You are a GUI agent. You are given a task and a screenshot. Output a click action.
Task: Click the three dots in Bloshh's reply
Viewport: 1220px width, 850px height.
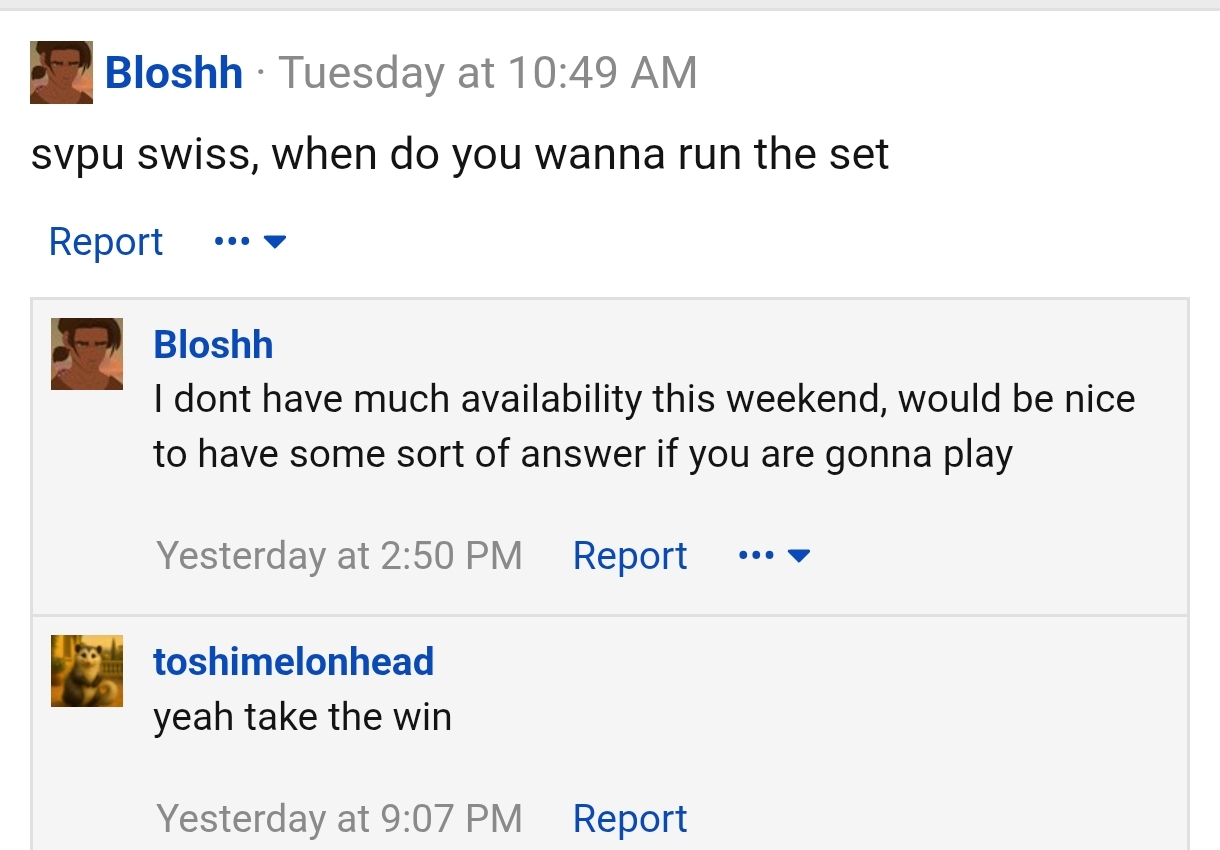click(756, 555)
